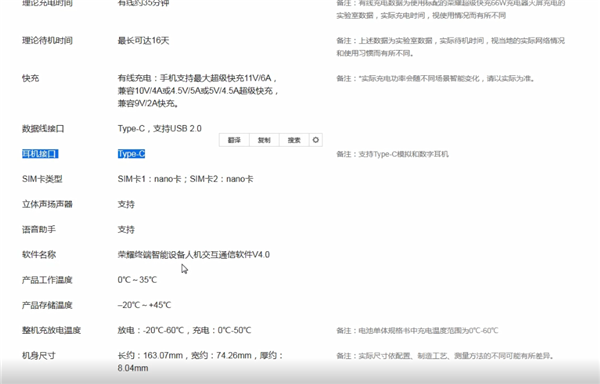Click 支持 beside 立体声扬声器
The height and width of the screenshot is (384, 600).
[126, 204]
